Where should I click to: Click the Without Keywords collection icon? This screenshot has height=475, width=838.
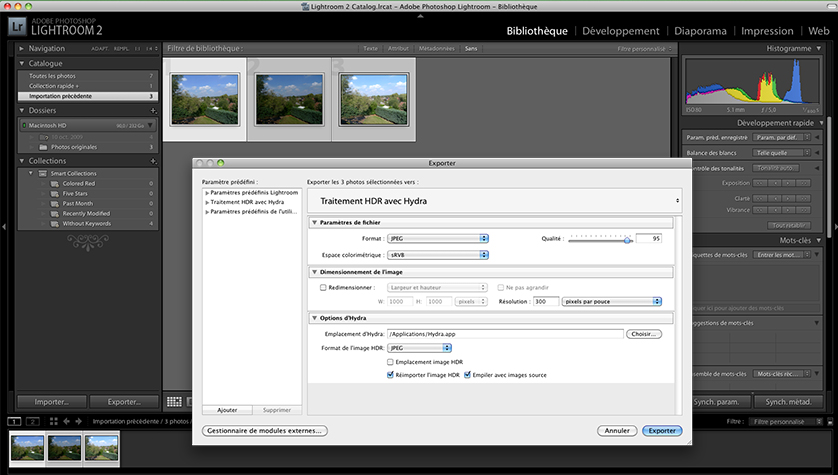(55, 224)
